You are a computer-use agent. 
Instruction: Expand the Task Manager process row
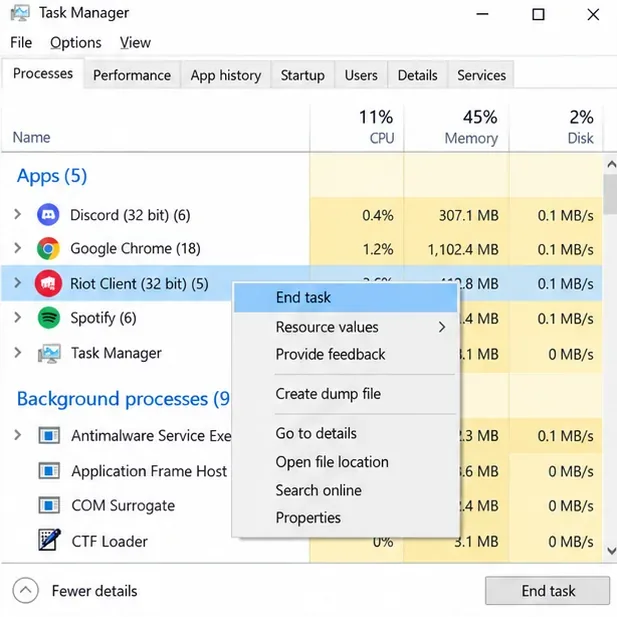coord(17,353)
